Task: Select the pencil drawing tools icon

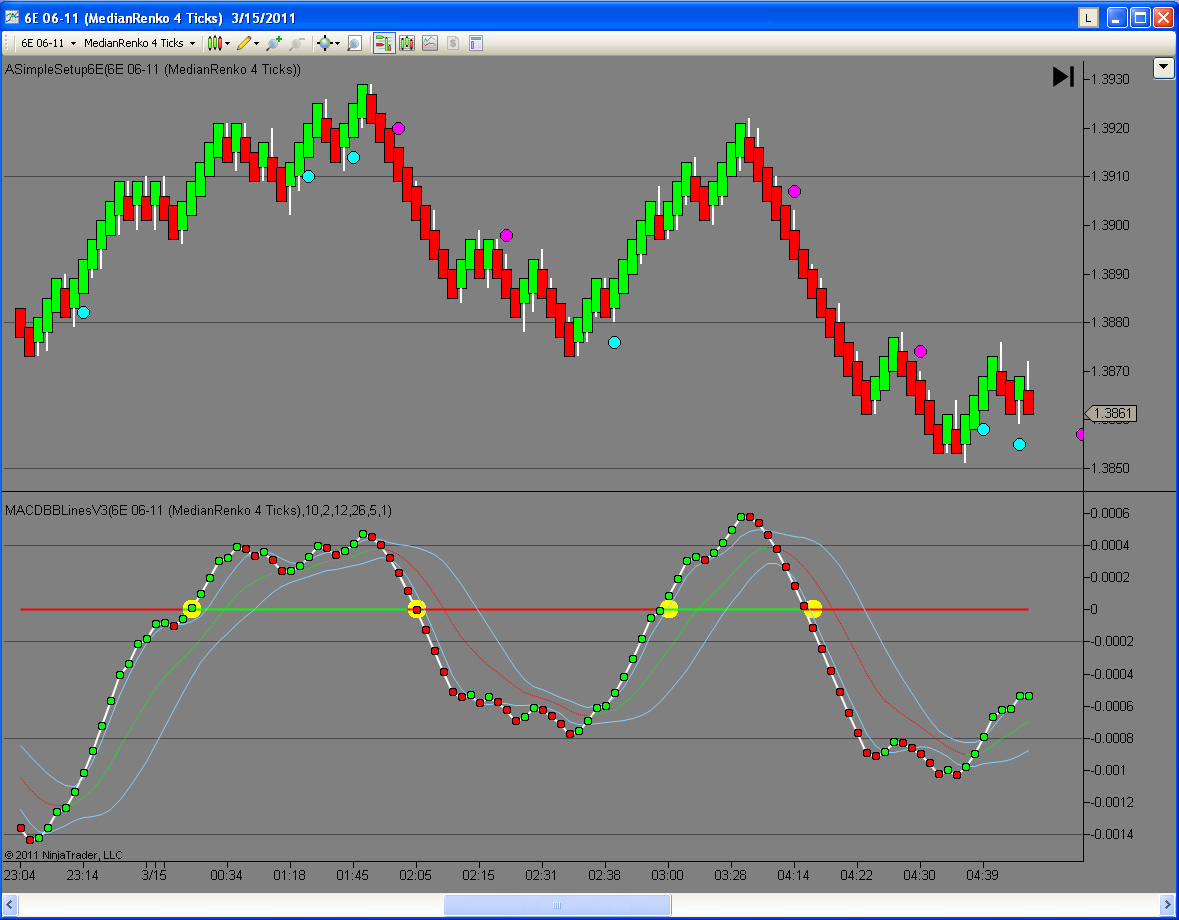Action: pos(244,44)
